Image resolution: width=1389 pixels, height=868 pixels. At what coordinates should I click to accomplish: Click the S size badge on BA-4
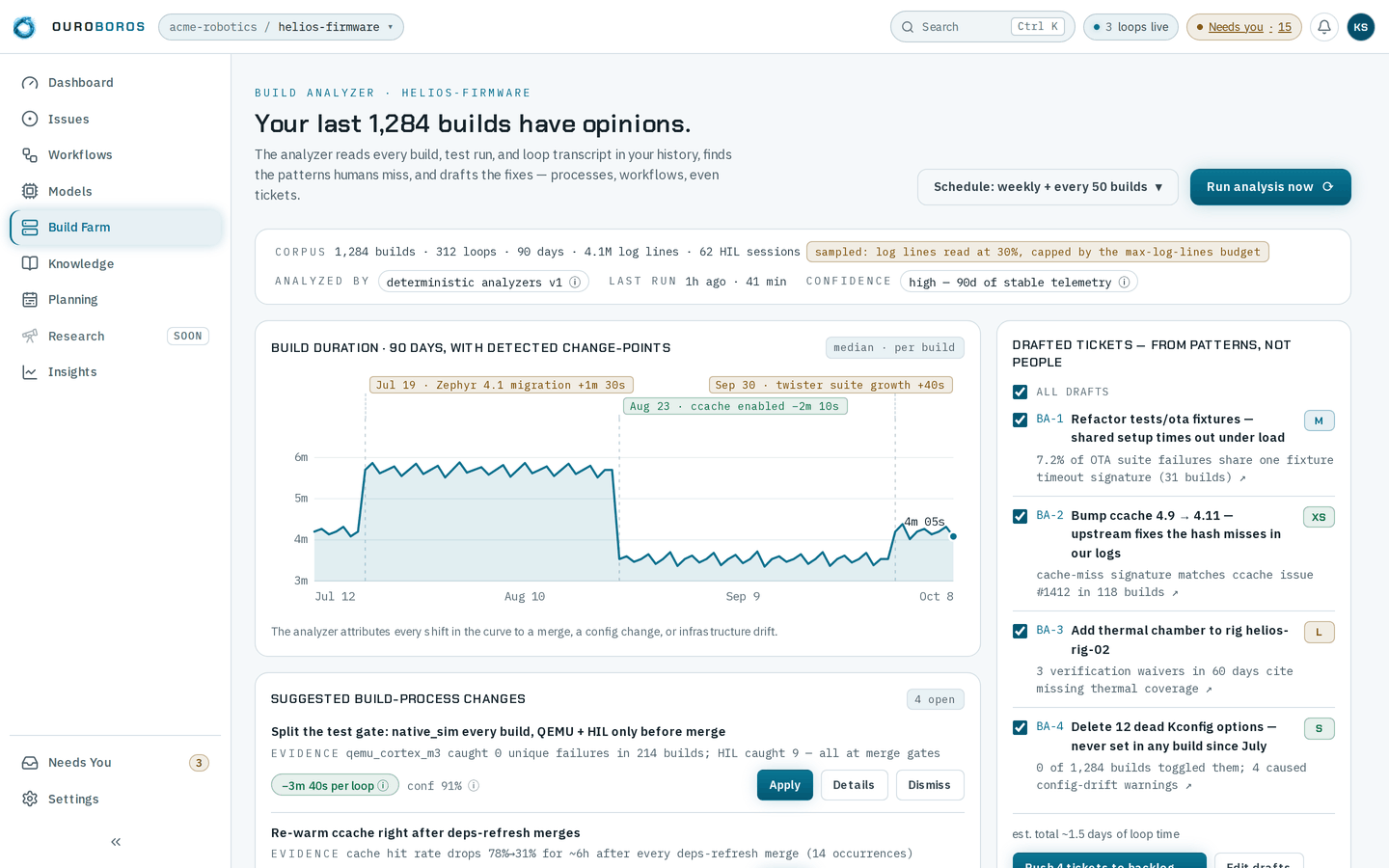(1319, 729)
